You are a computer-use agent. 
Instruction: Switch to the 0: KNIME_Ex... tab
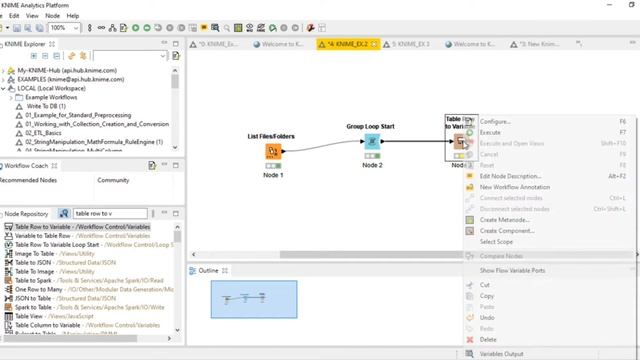(213, 44)
